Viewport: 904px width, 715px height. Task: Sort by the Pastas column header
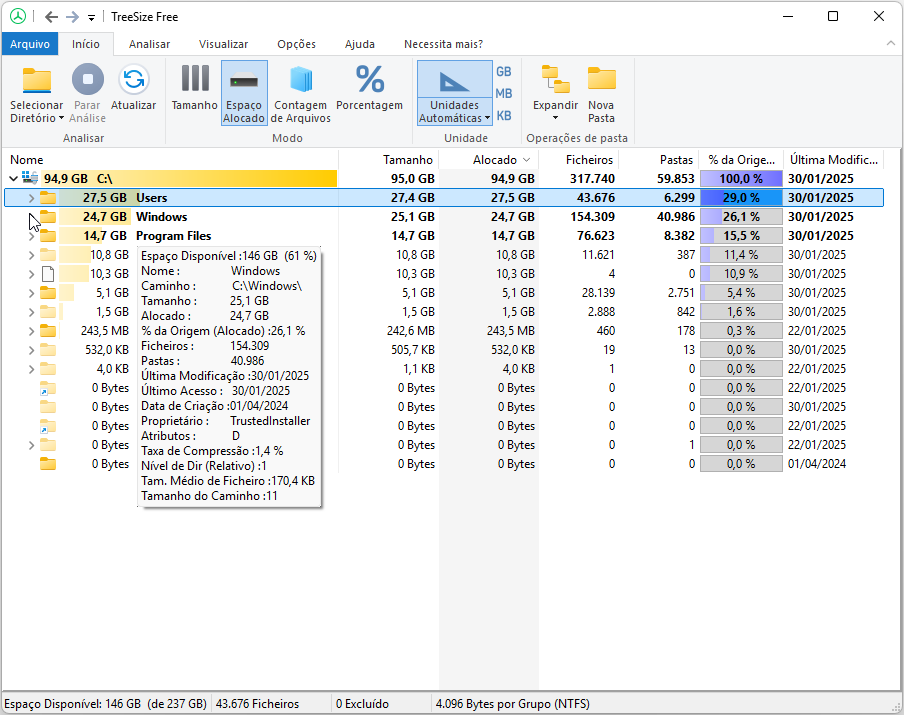(x=658, y=160)
